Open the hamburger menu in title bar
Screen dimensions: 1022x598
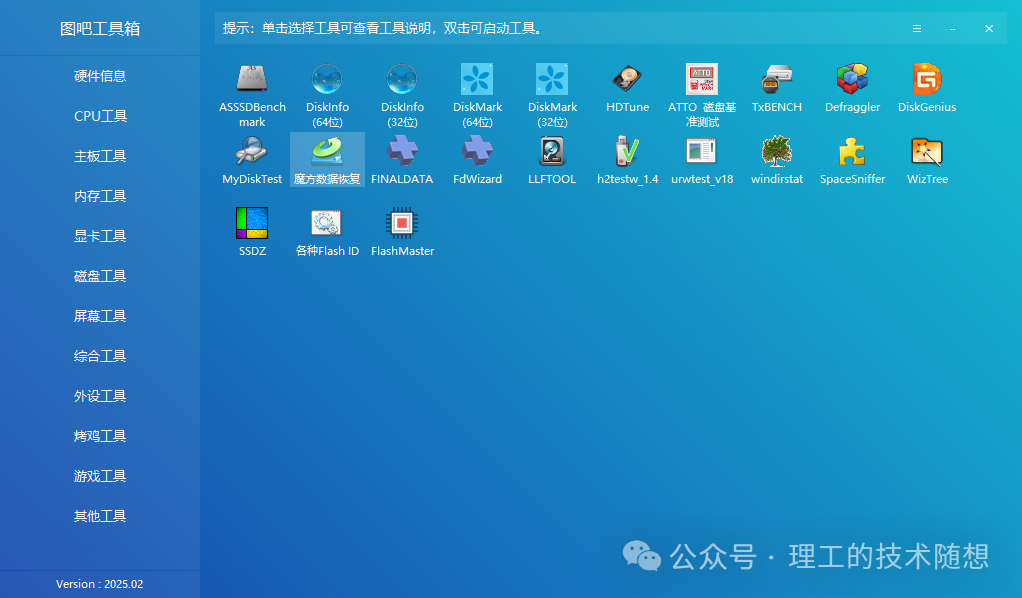pos(917,28)
